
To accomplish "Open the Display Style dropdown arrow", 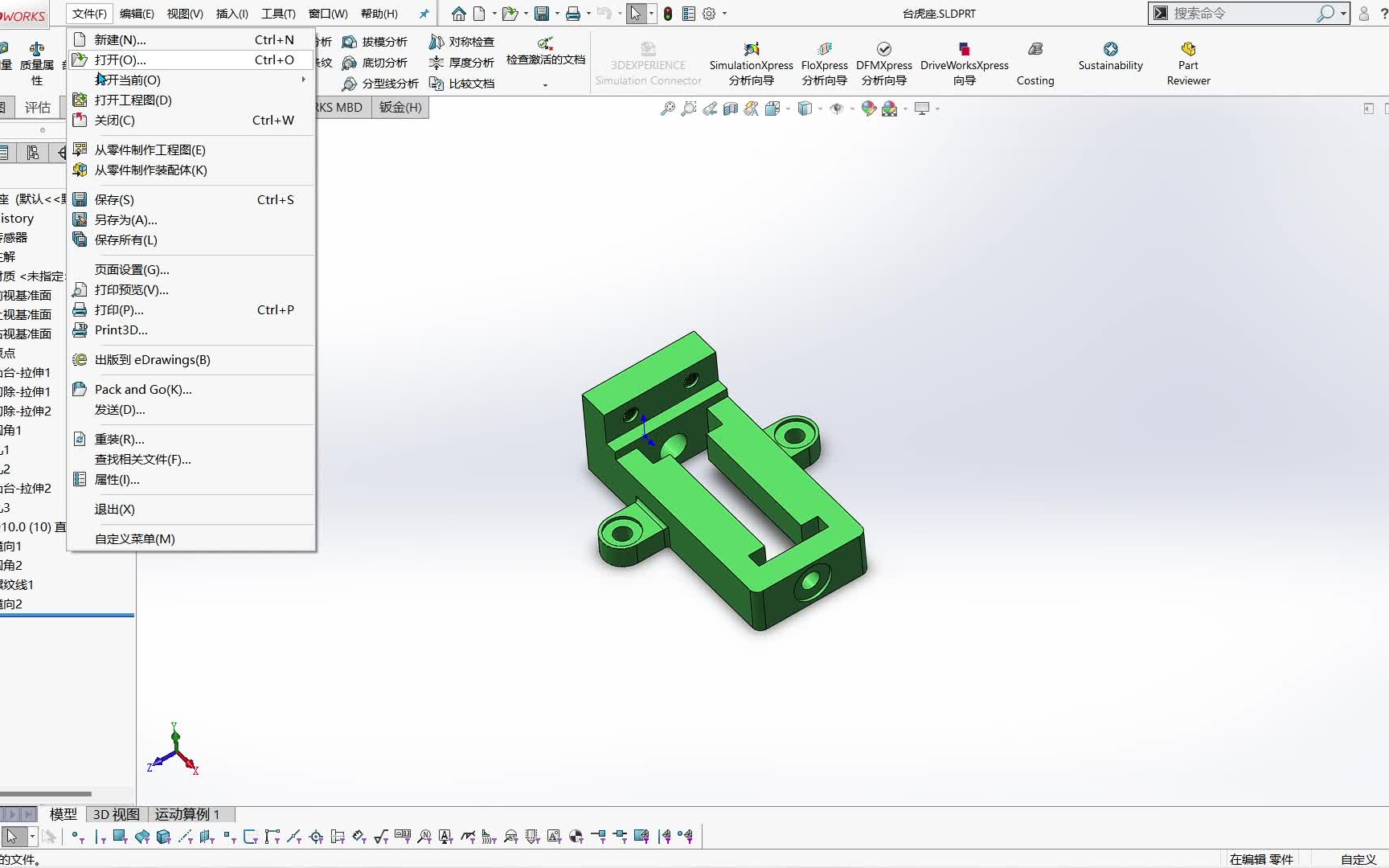I will coord(821,108).
